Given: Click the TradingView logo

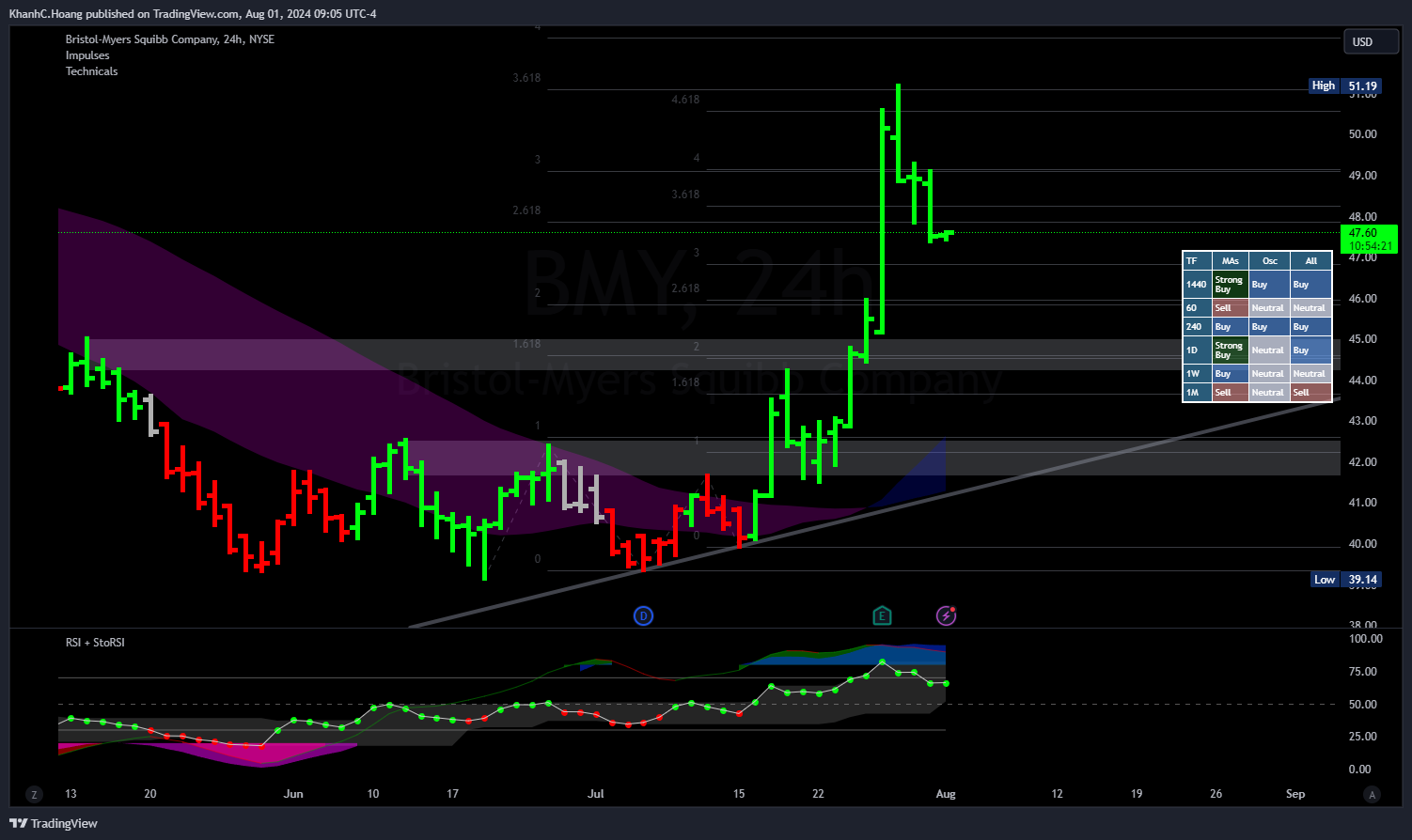Looking at the screenshot, I should [54, 823].
